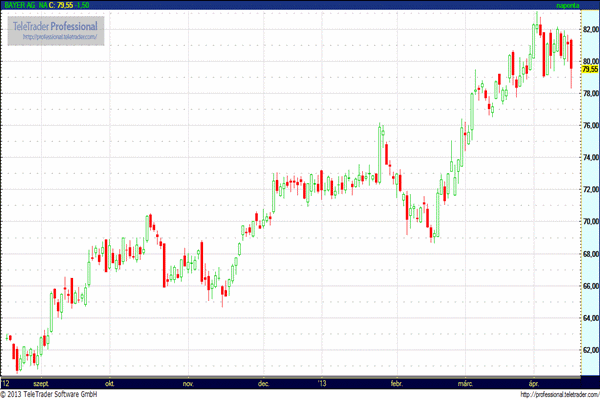
Task: Click the TeleTrader Professional logo watermark
Action: pyautogui.click(x=55, y=24)
